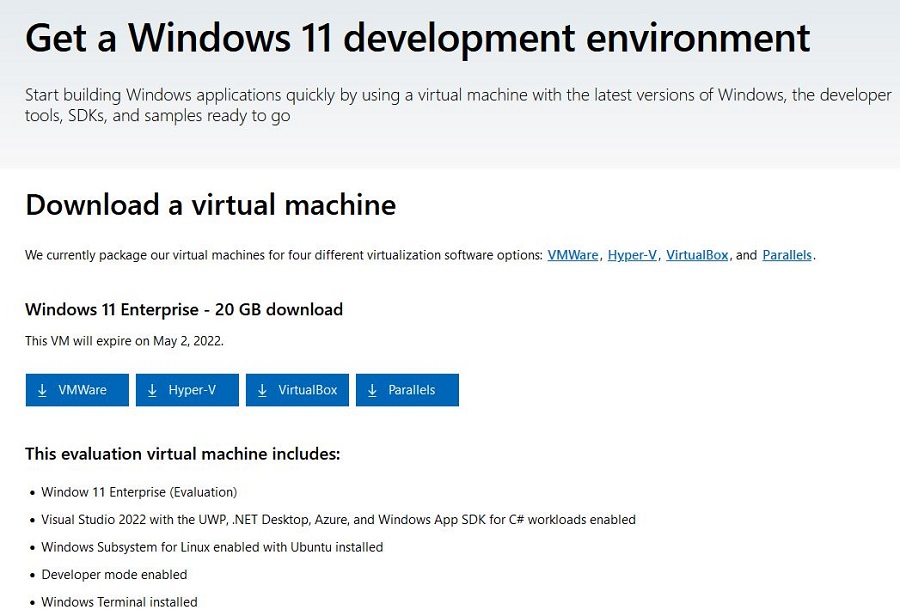Click 'This evaluation virtual machine includes:' heading
The height and width of the screenshot is (616, 900).
tap(183, 454)
